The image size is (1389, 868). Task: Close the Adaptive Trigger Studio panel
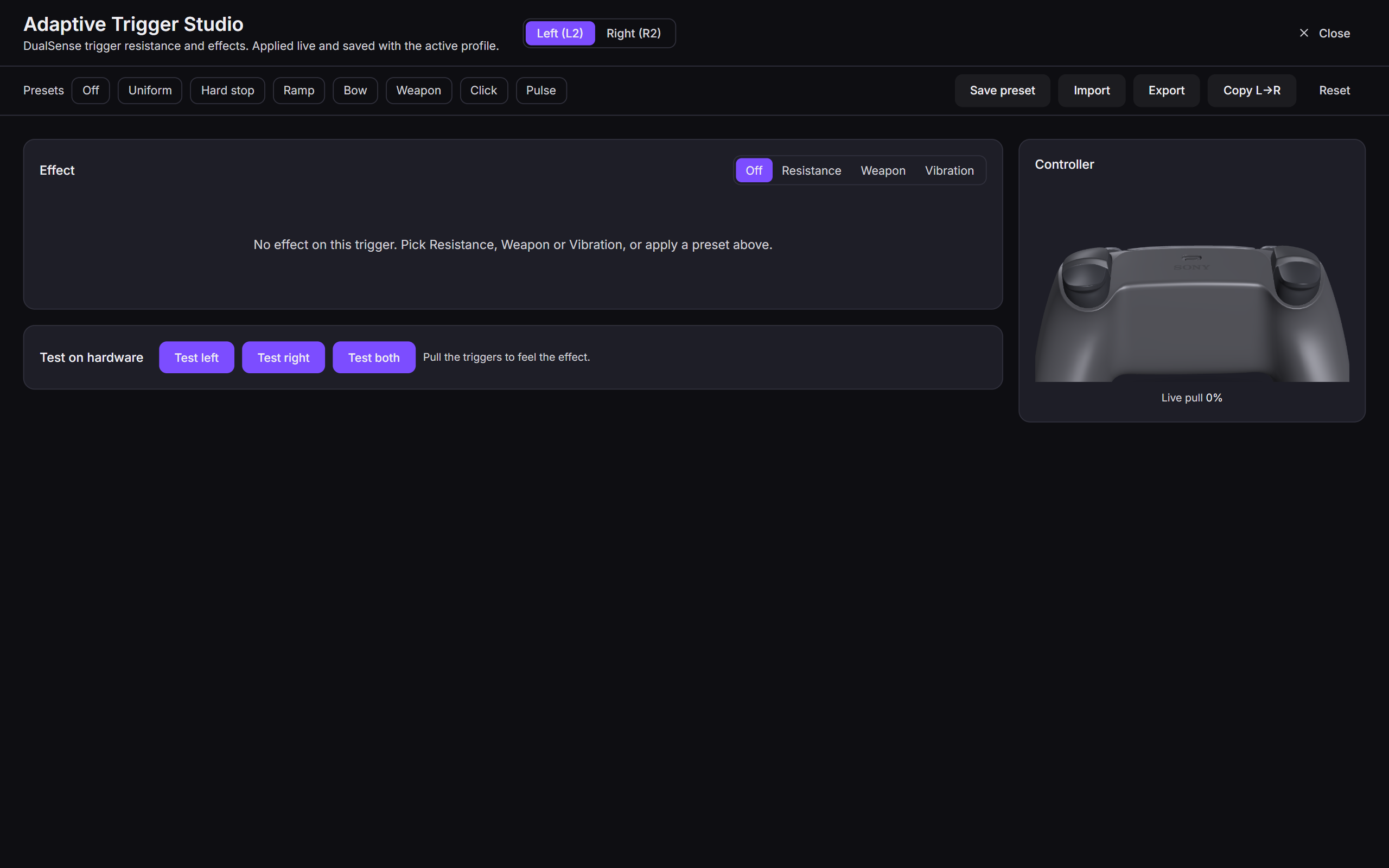tap(1324, 33)
